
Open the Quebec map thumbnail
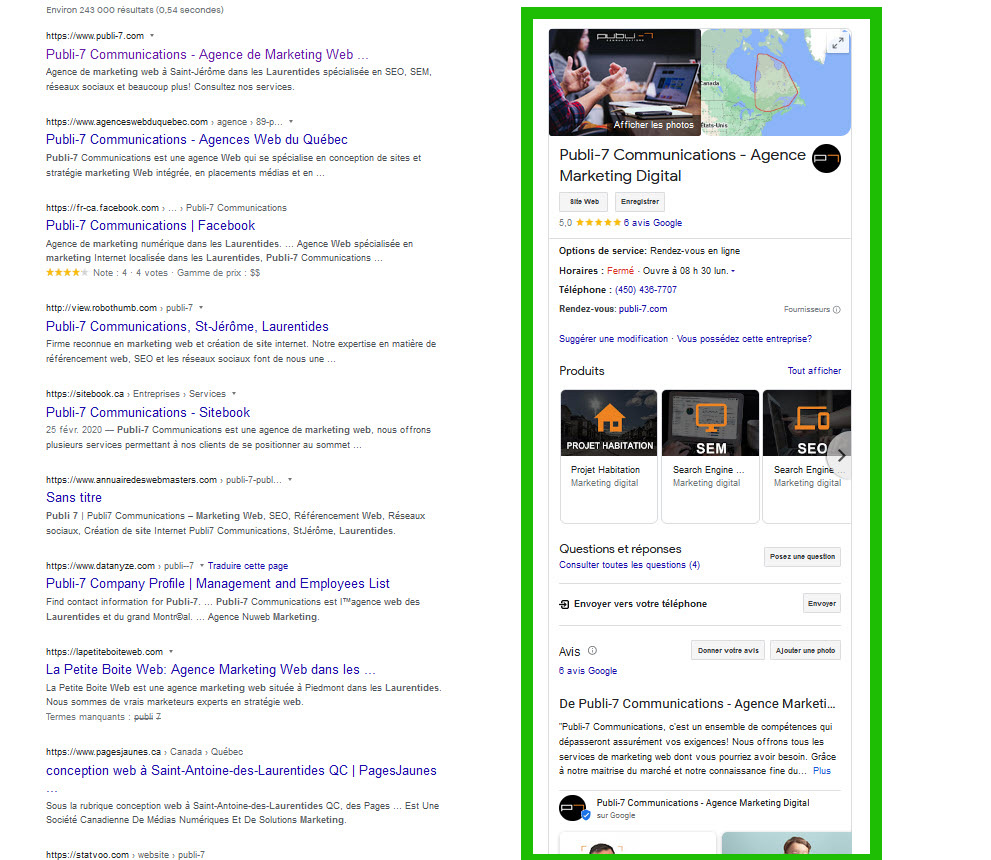776,82
